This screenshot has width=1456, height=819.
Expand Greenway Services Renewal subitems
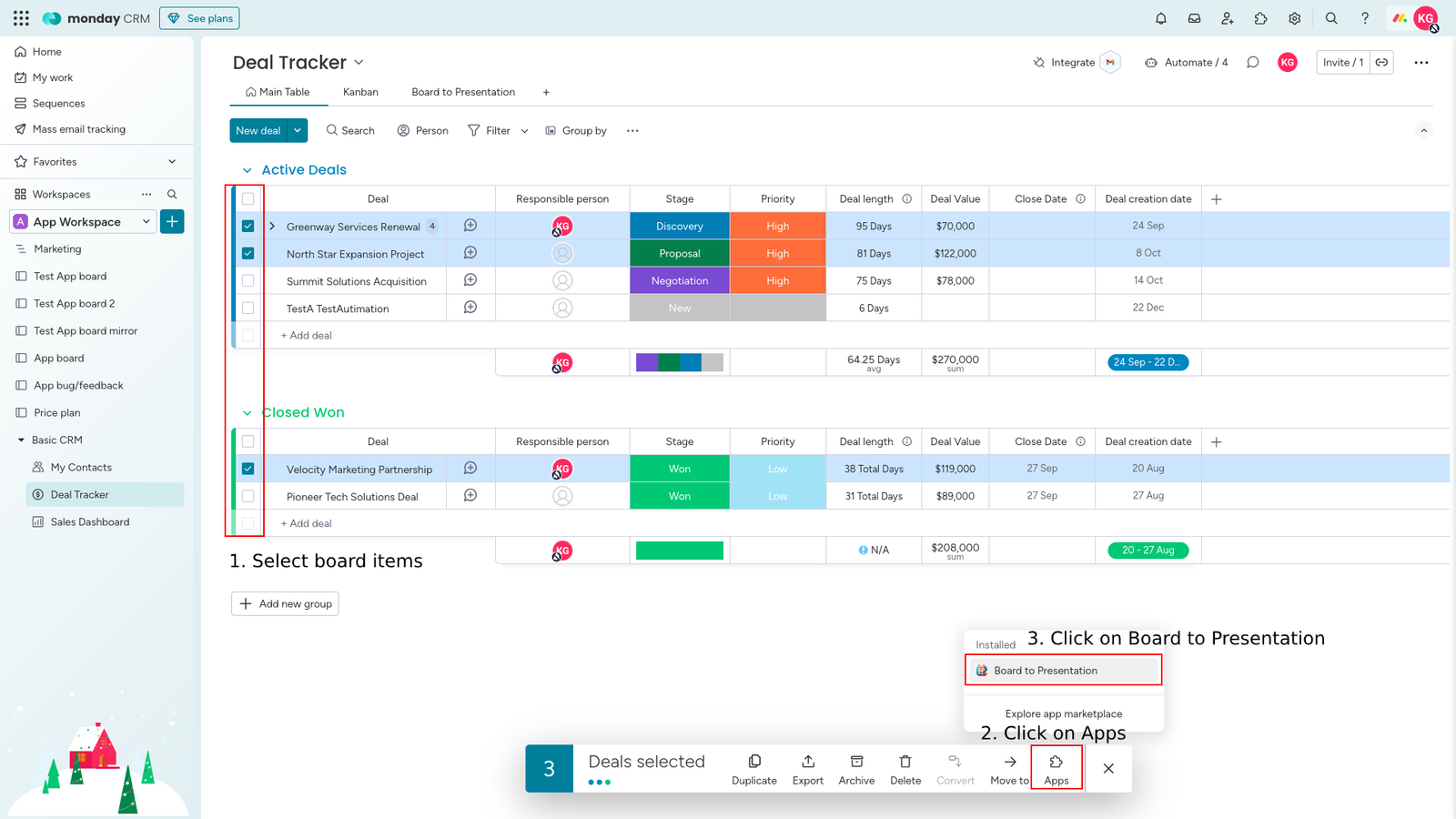[x=272, y=226]
